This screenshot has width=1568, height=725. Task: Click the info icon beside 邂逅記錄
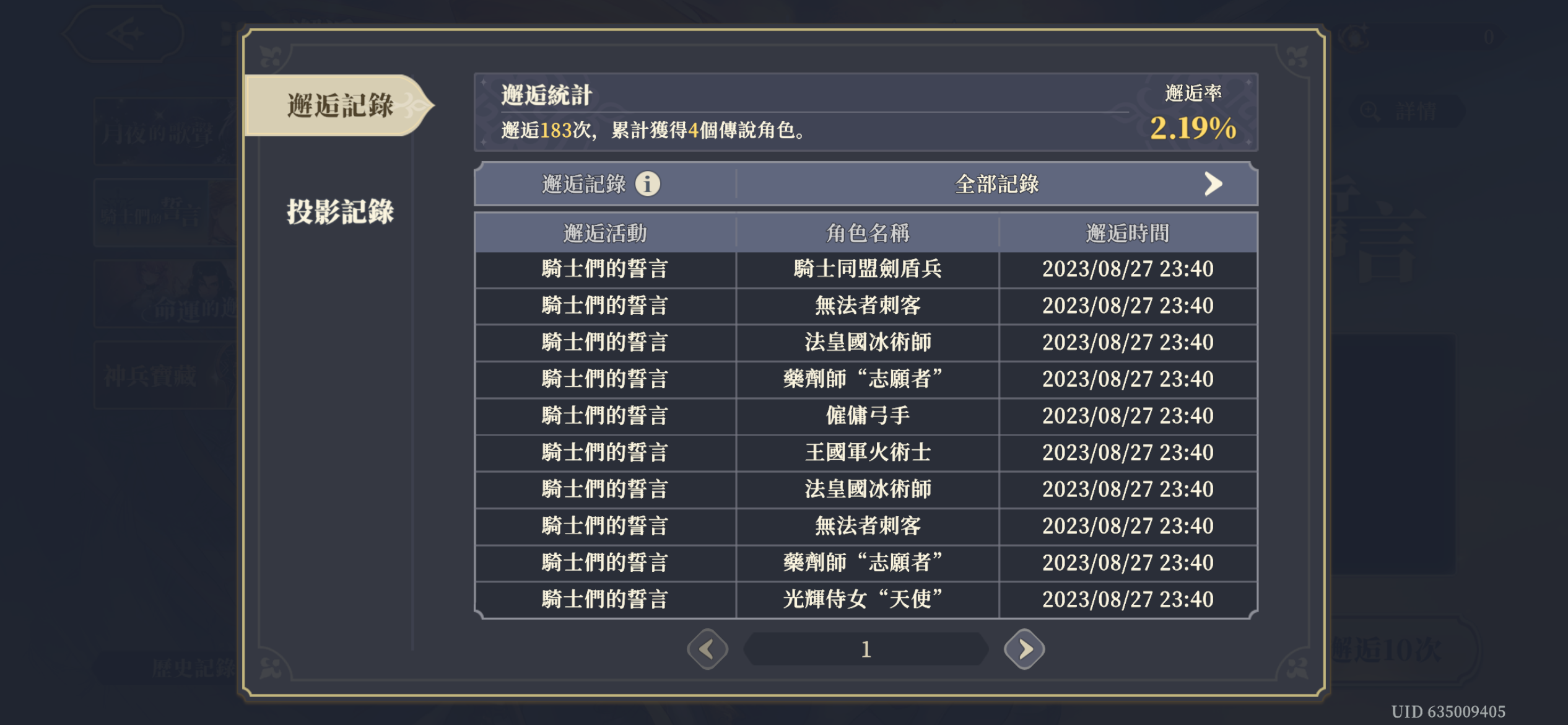pos(648,184)
